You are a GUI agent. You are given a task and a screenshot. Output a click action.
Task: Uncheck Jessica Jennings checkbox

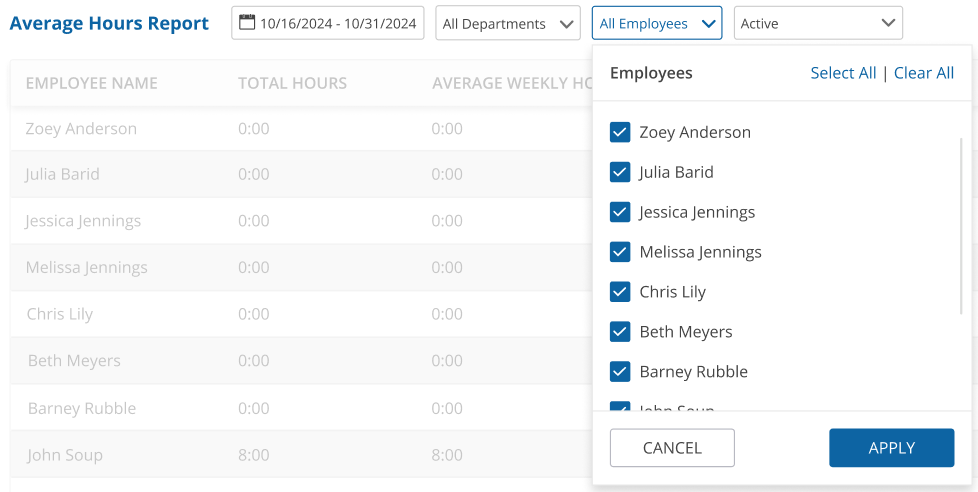(x=620, y=212)
